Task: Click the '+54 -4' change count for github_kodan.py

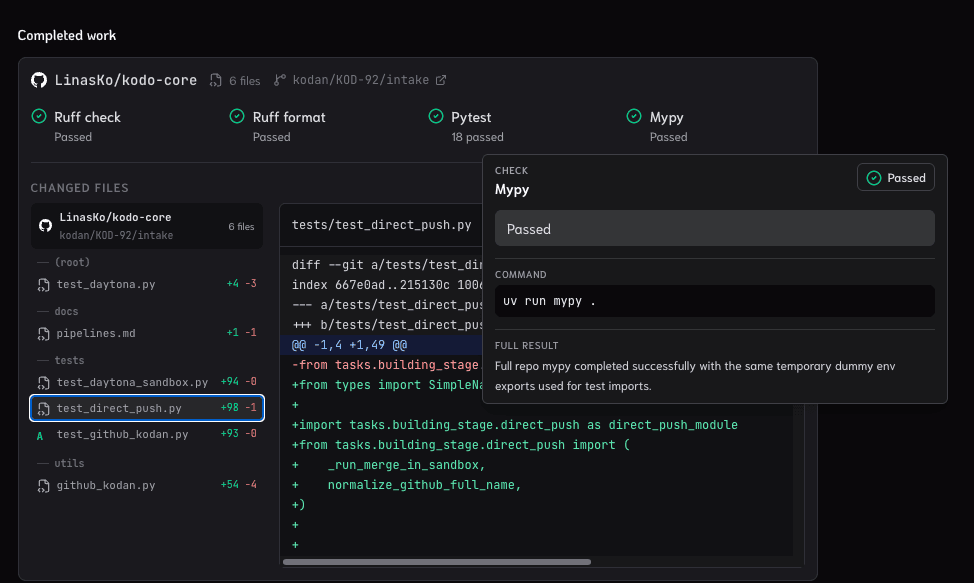Action: 239,484
